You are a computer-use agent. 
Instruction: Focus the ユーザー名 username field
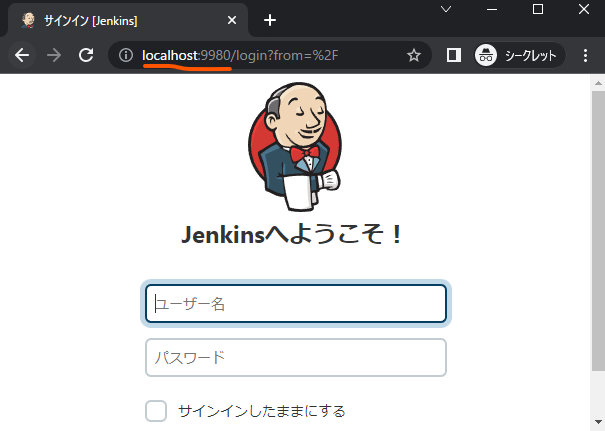(x=296, y=304)
